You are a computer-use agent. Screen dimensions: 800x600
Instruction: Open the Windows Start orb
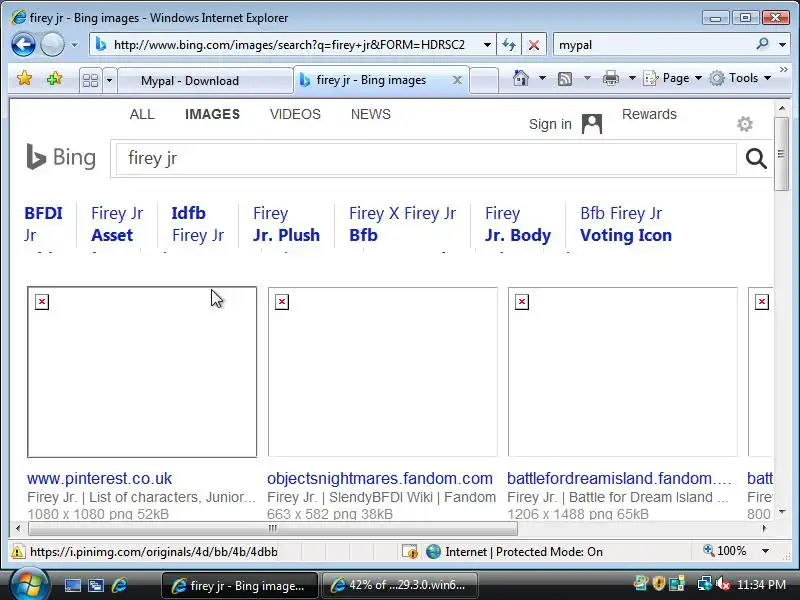29,585
